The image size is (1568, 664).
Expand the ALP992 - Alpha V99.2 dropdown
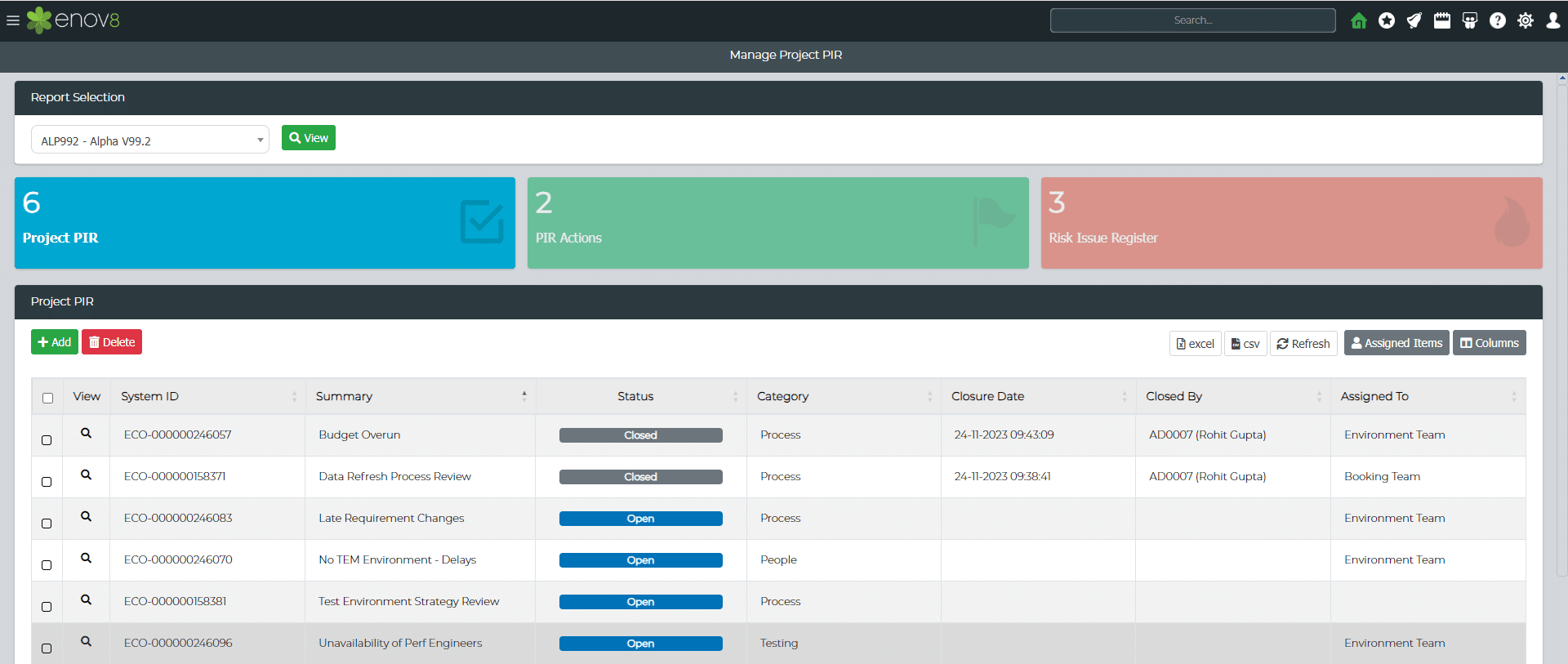[150, 140]
